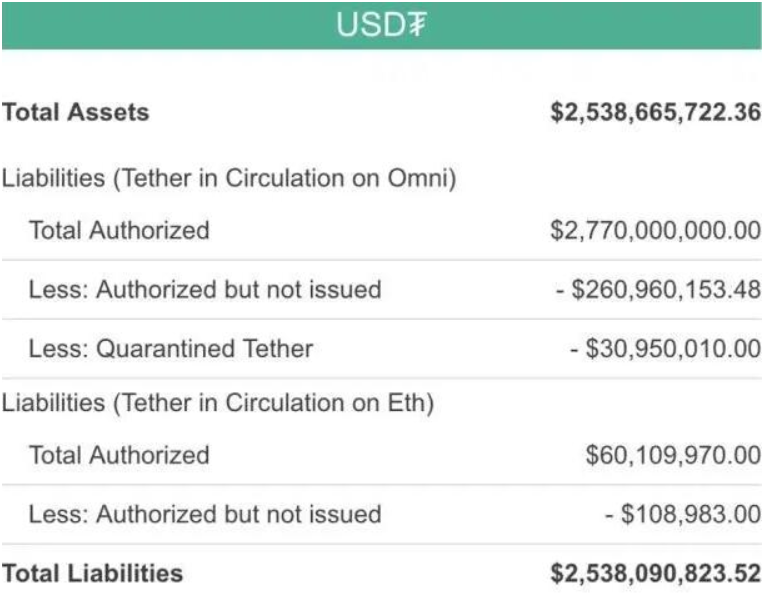Click Total Authorized under the Omni section

pos(119,230)
